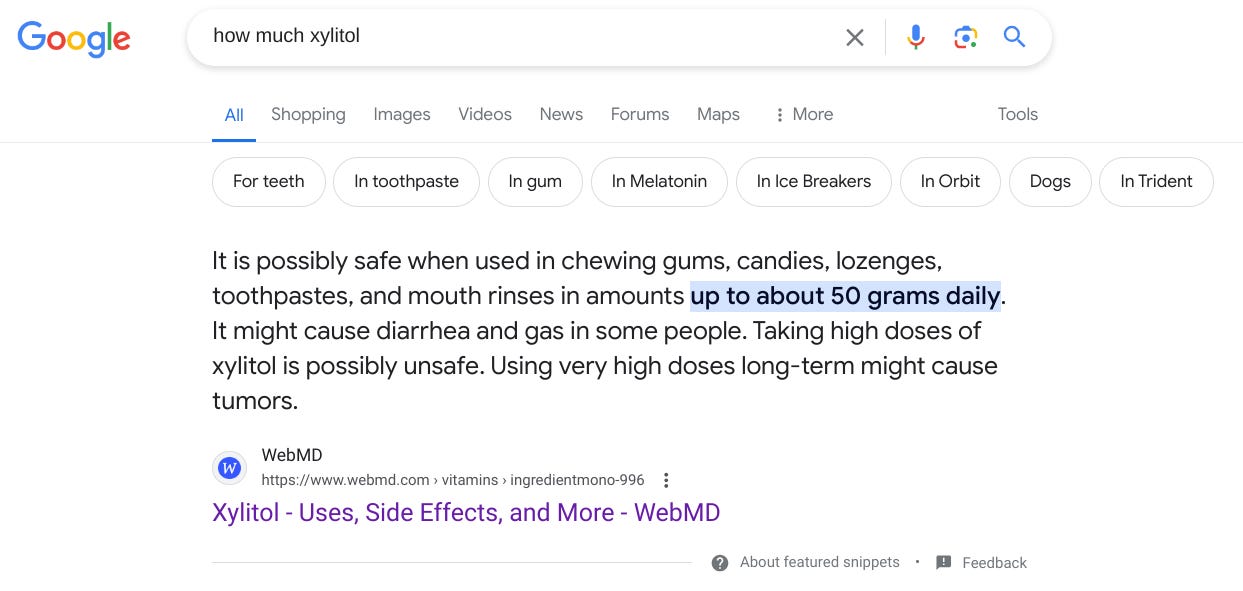
Task: Click the blue magnifying glass search icon
Action: coord(1015,37)
